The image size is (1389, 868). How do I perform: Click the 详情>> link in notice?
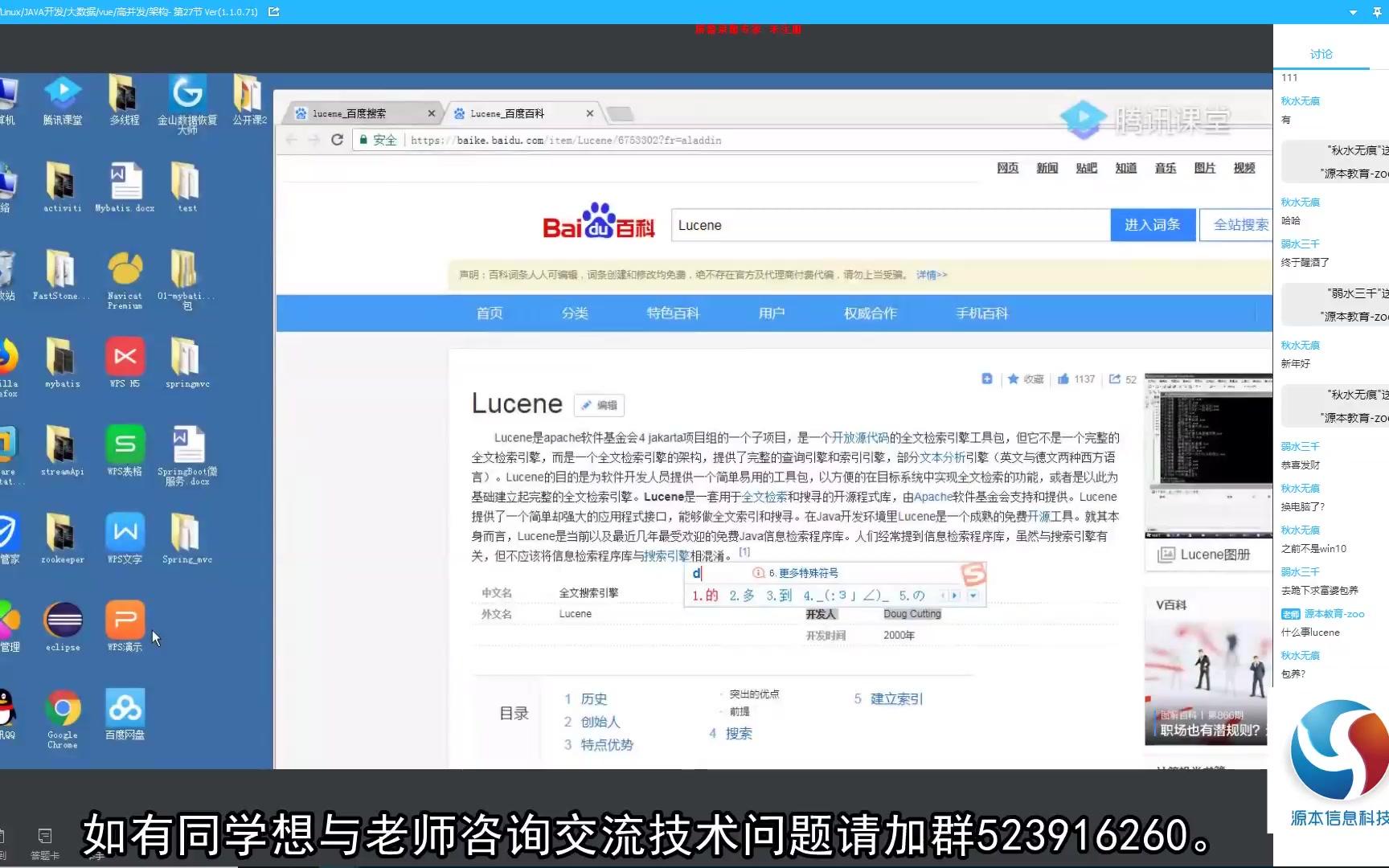pyautogui.click(x=932, y=275)
